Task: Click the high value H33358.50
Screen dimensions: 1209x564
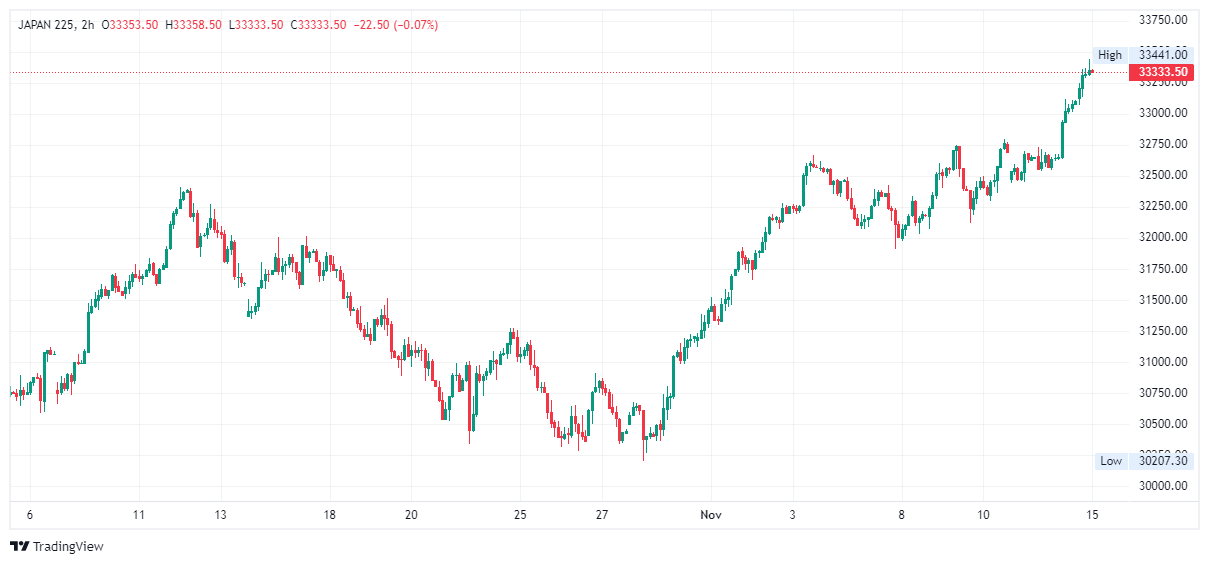Action: pyautogui.click(x=194, y=24)
